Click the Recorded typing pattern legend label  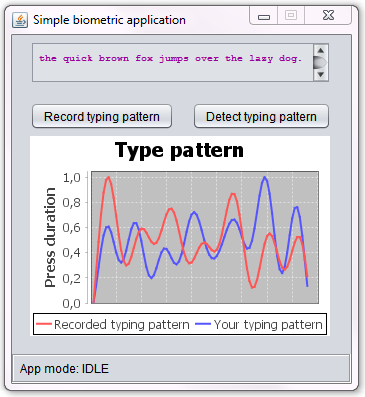click(122, 324)
